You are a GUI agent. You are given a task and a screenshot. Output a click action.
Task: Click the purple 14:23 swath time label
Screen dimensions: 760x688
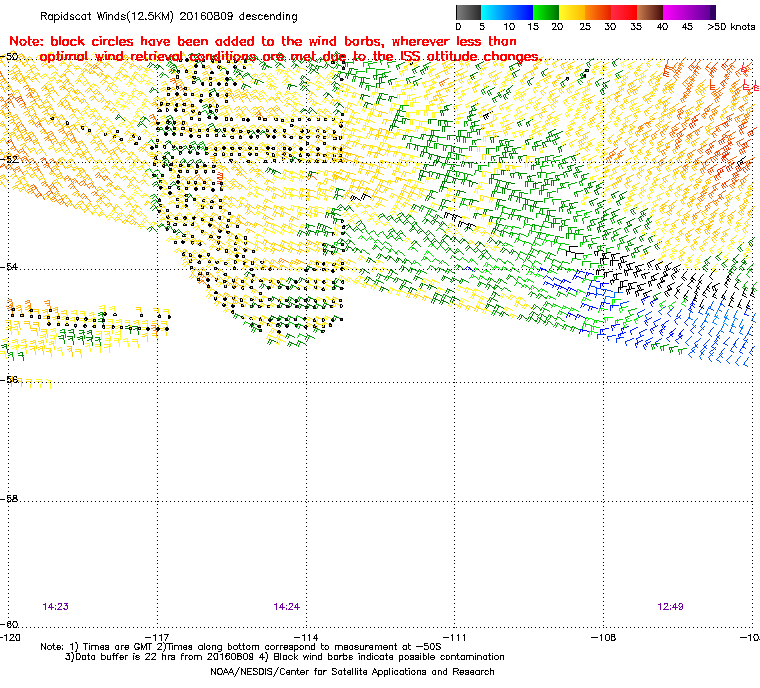click(x=55, y=607)
